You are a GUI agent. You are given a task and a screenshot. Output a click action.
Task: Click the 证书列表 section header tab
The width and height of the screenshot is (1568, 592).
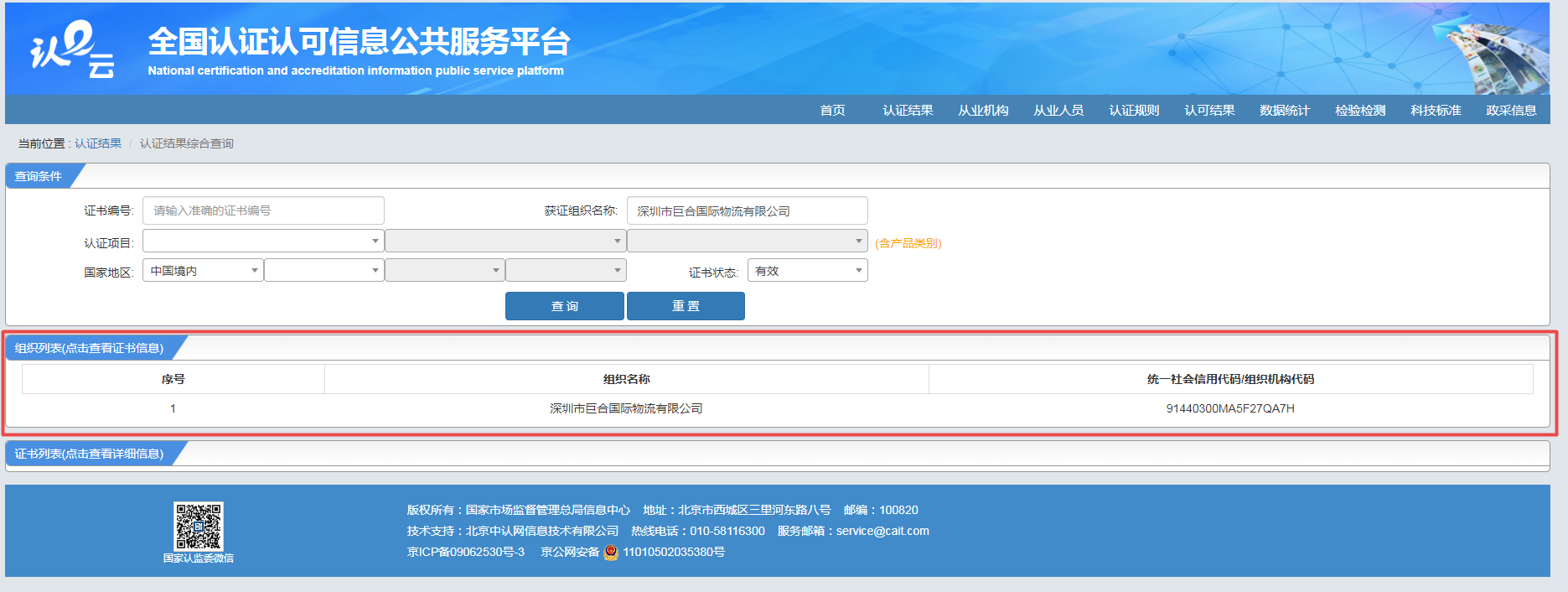[x=89, y=454]
